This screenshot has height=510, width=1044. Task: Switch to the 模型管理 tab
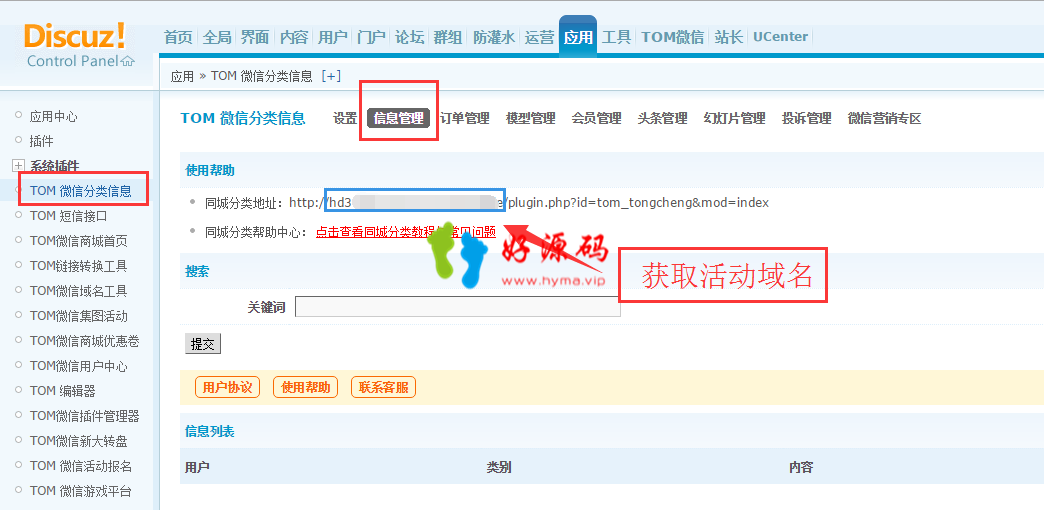click(x=531, y=119)
